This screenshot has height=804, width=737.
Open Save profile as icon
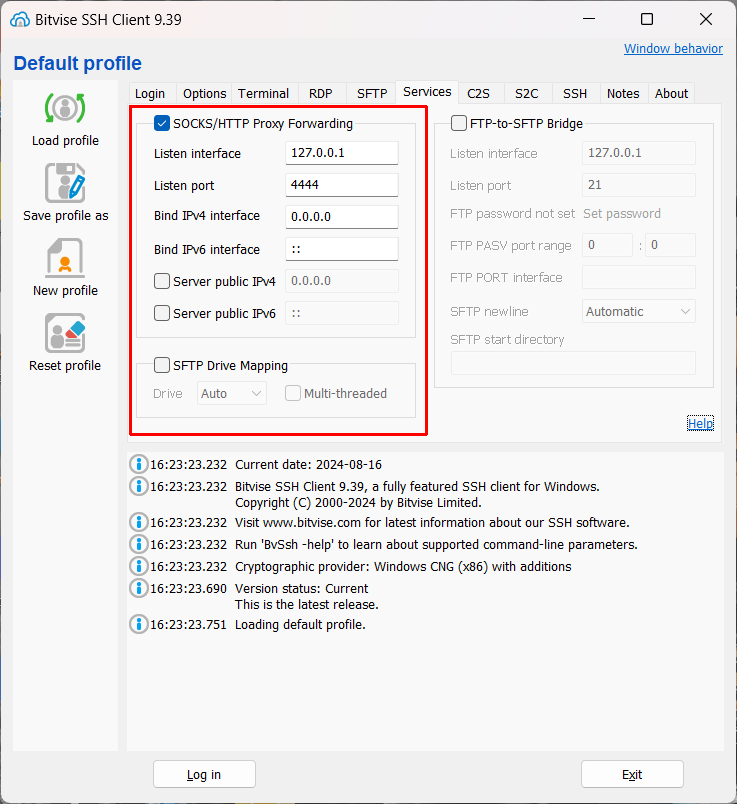65,183
